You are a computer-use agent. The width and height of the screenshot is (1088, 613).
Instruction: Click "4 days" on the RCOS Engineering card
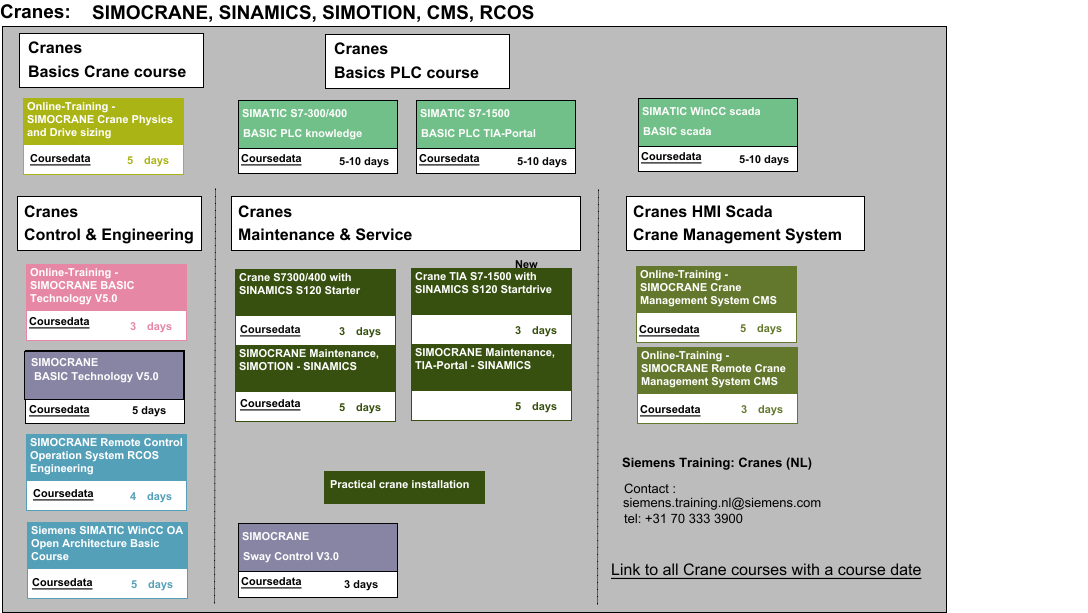[151, 496]
